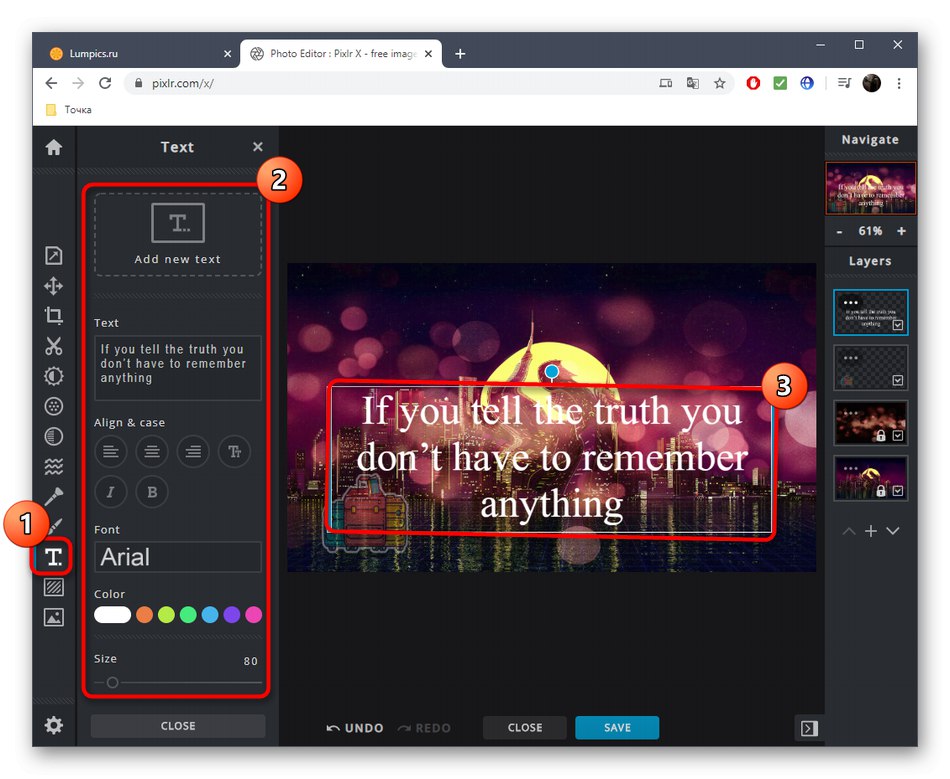Select the Cutout scissors tool
Screen dimensions: 950x779
[53, 346]
